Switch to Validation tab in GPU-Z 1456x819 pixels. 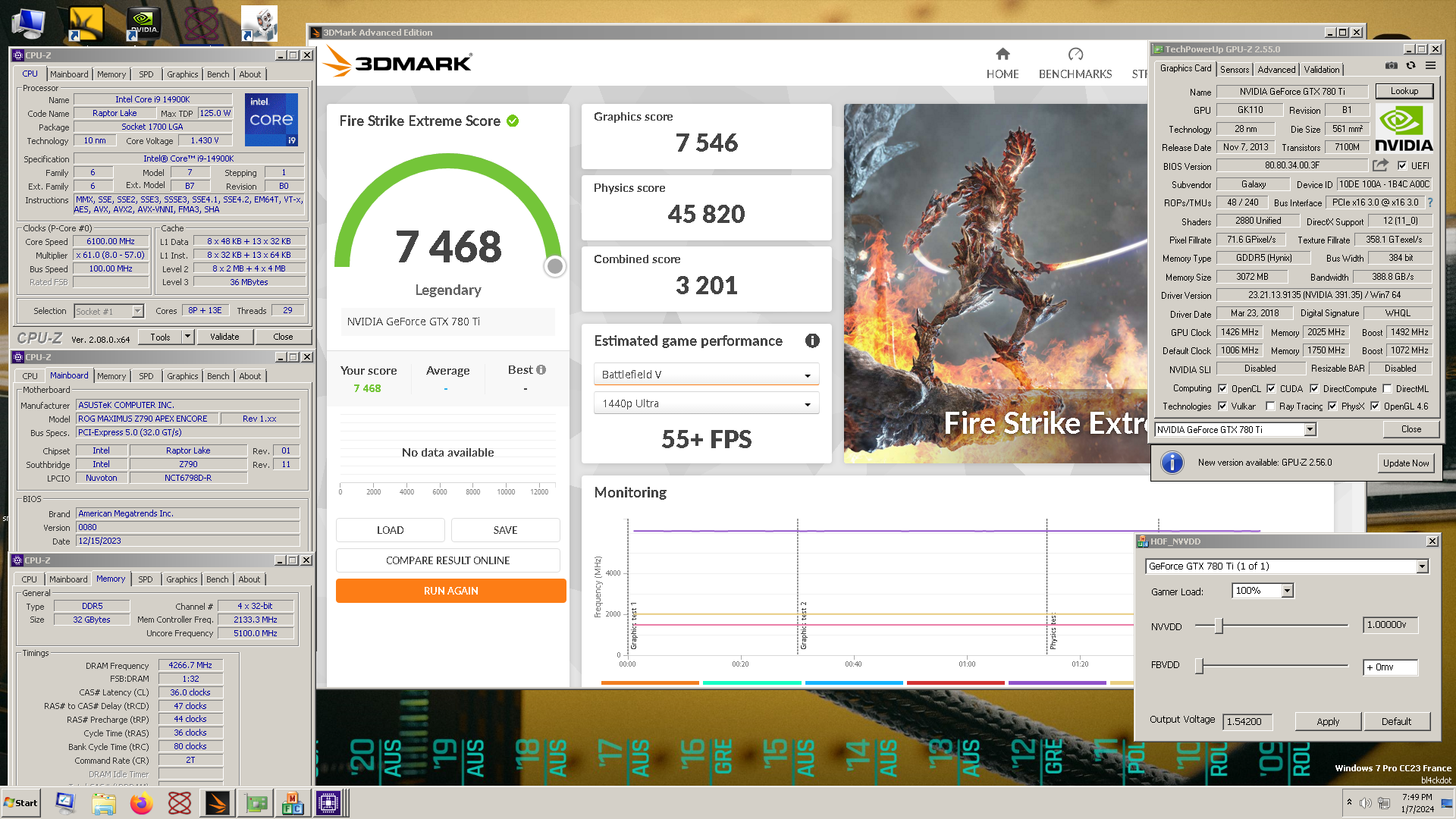pyautogui.click(x=1321, y=70)
